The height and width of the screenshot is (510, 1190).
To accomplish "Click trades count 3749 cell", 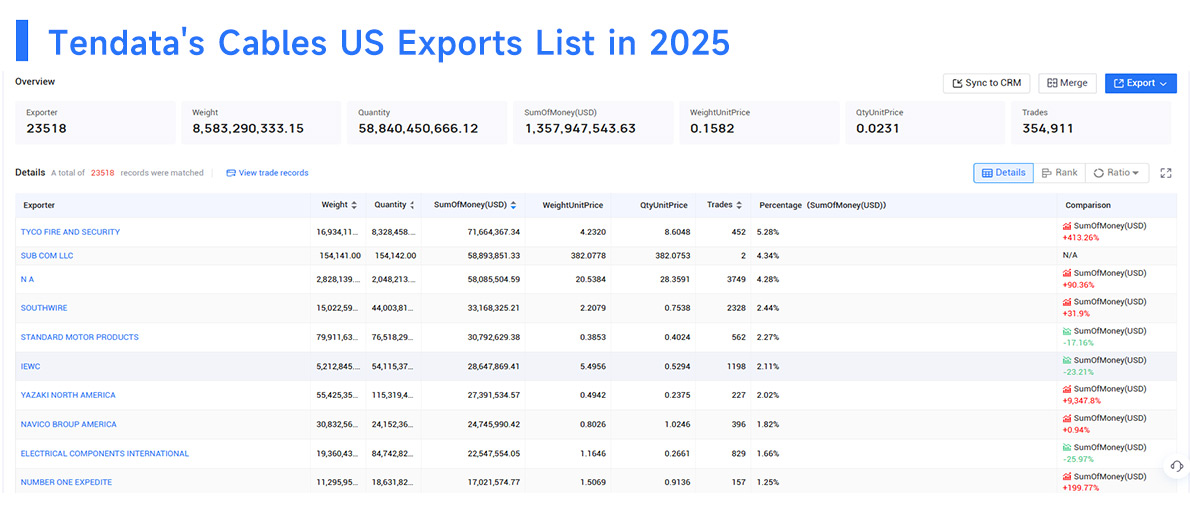I will coord(735,279).
